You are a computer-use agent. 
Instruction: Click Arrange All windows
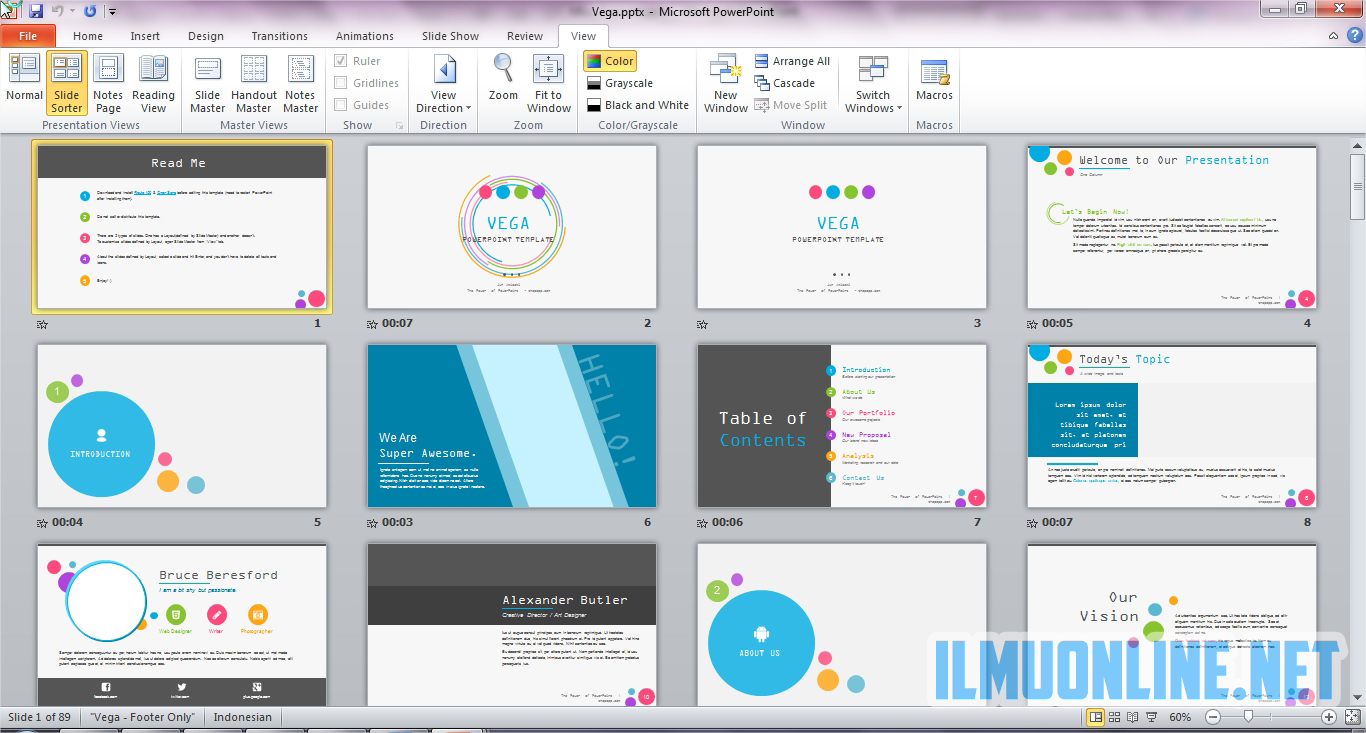point(791,61)
